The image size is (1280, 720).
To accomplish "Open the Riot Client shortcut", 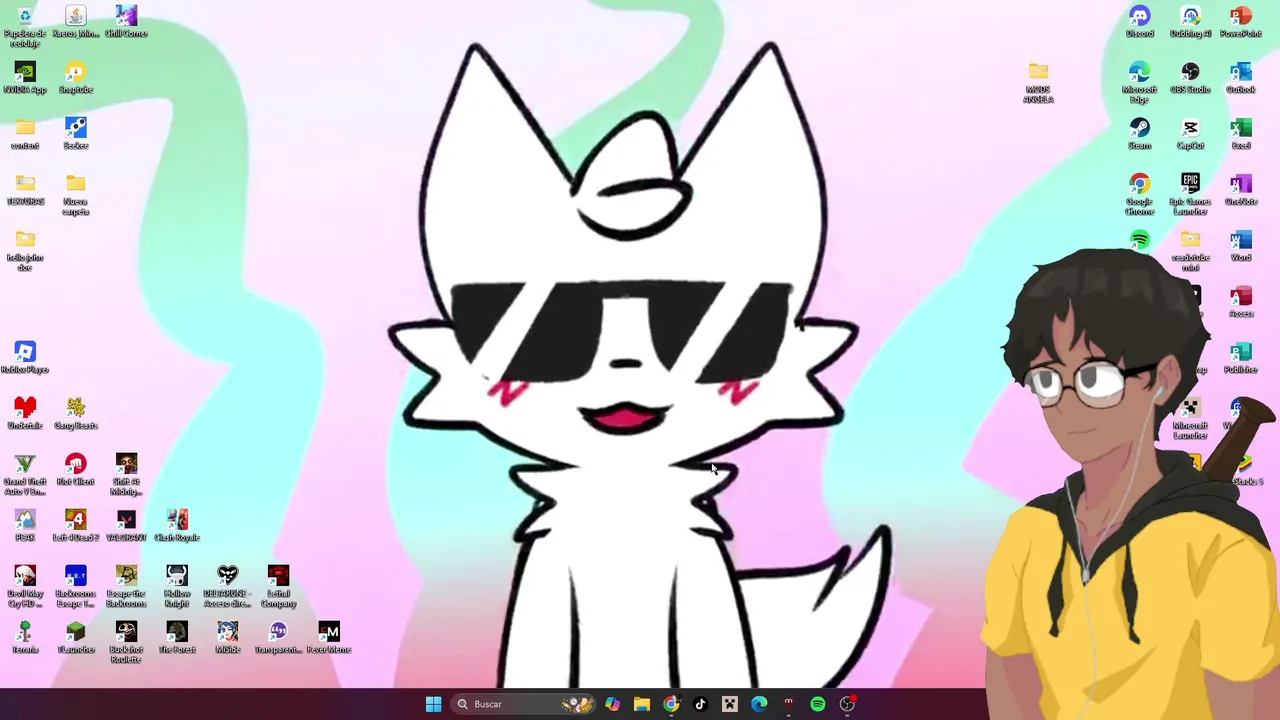I will point(76,470).
